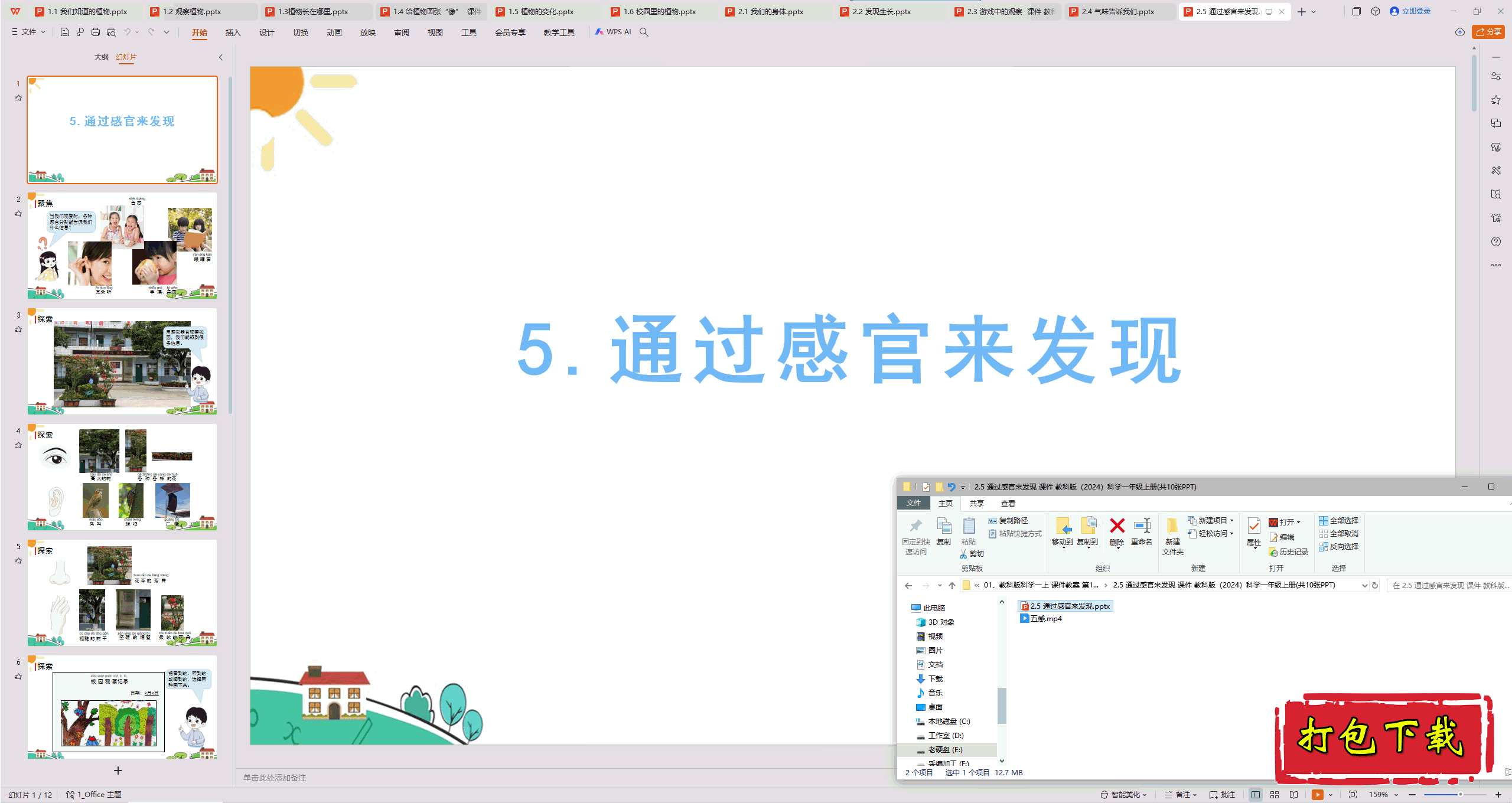Open the help question-mark icon in right sidebar
Screen dimensions: 1512x803
(x=1495, y=241)
